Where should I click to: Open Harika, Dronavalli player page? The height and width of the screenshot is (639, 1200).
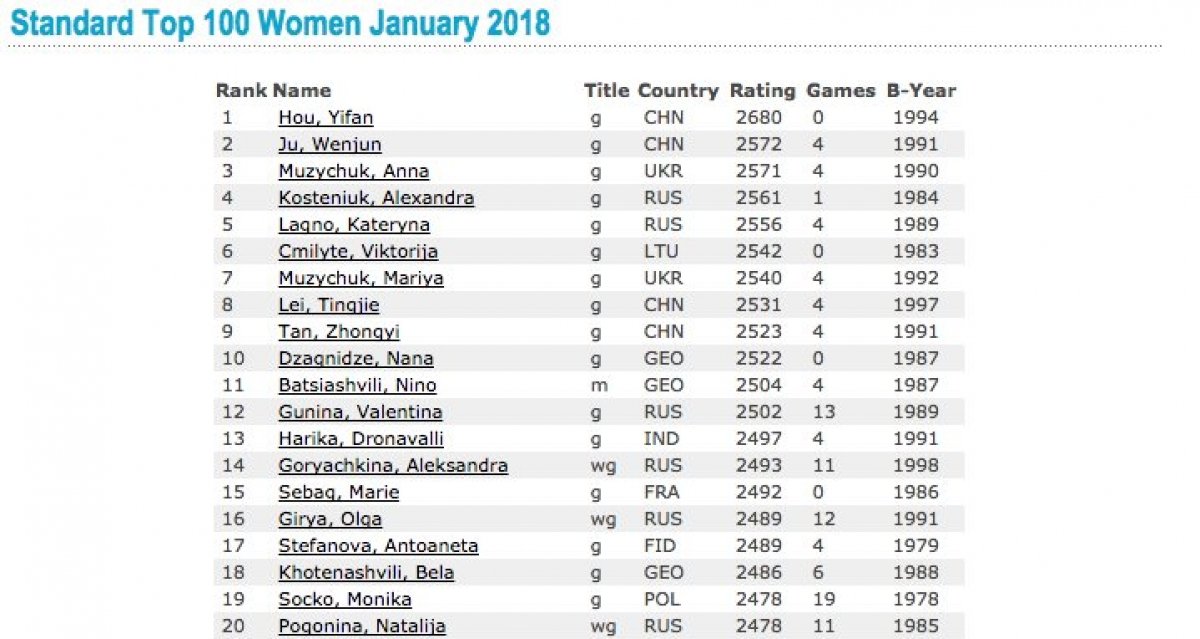tap(360, 439)
